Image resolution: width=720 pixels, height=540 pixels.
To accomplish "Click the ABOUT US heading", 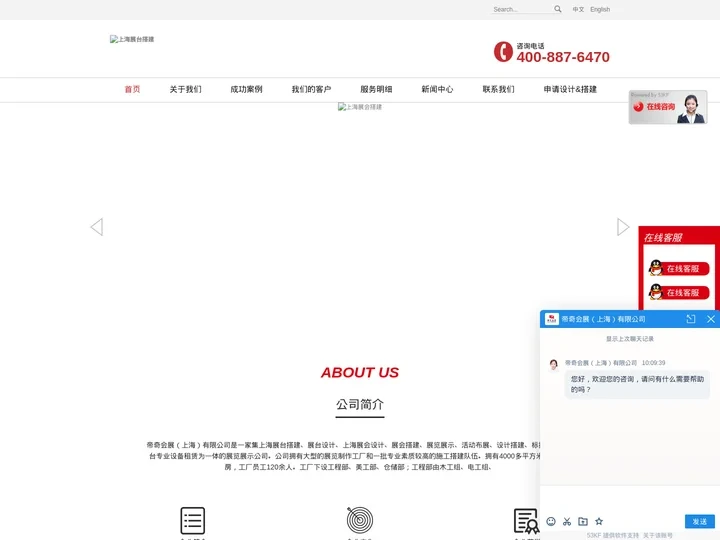I will coord(360,372).
